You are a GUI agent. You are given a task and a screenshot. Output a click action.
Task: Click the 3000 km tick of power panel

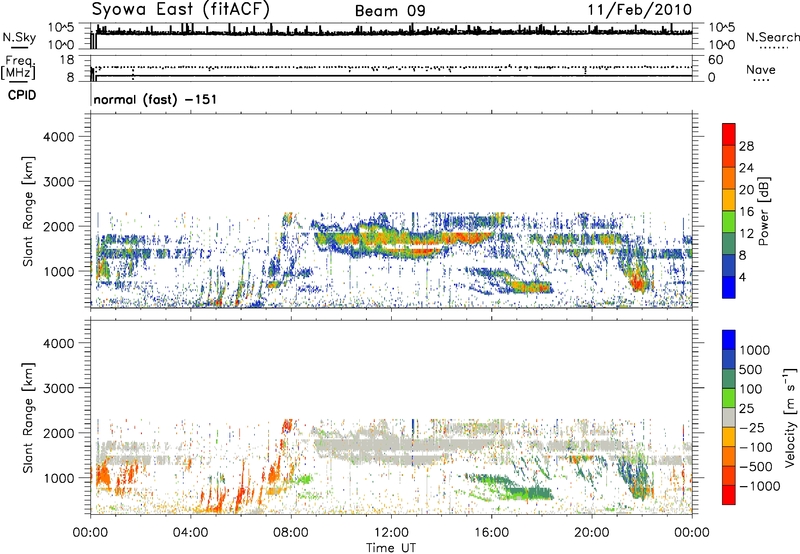tap(59, 182)
